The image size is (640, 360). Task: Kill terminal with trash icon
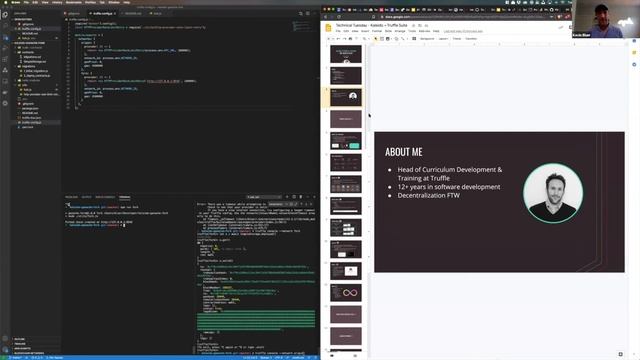click(x=300, y=197)
